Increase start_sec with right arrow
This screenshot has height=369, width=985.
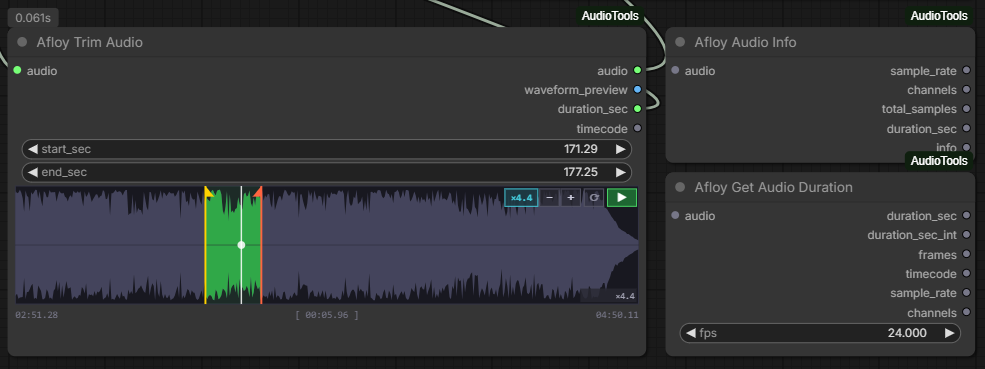coord(620,149)
